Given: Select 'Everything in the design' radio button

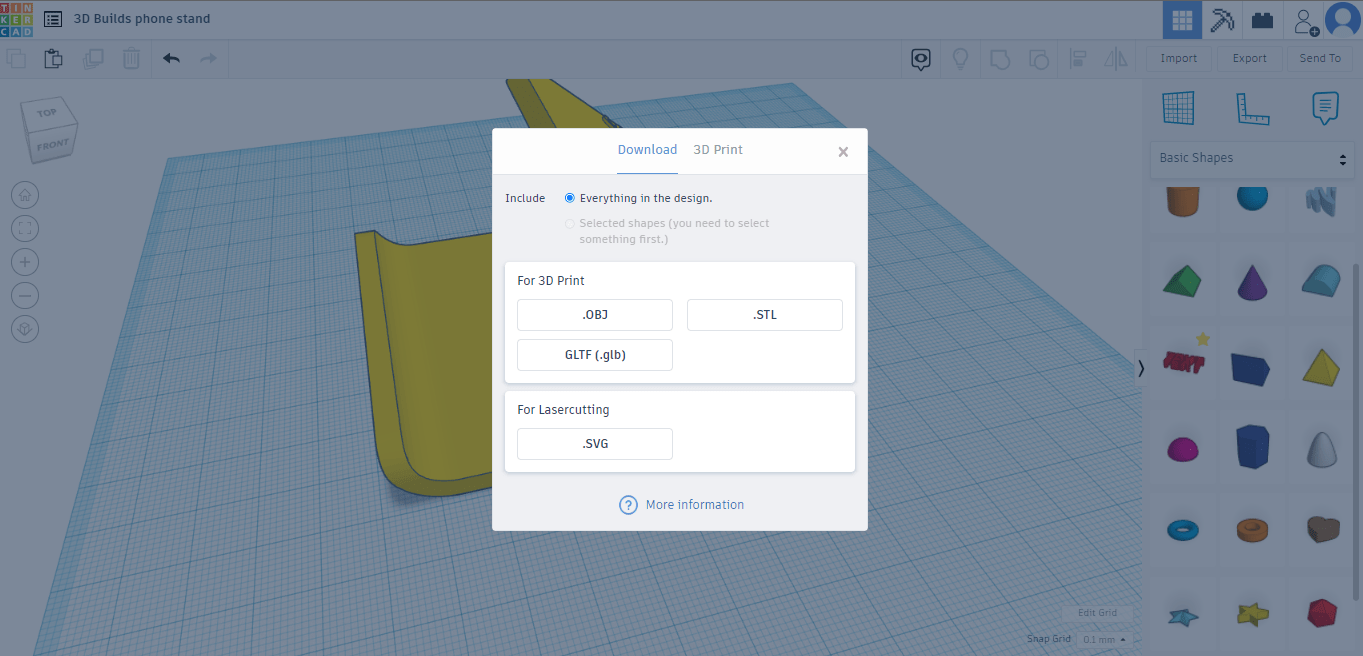Looking at the screenshot, I should pos(570,198).
